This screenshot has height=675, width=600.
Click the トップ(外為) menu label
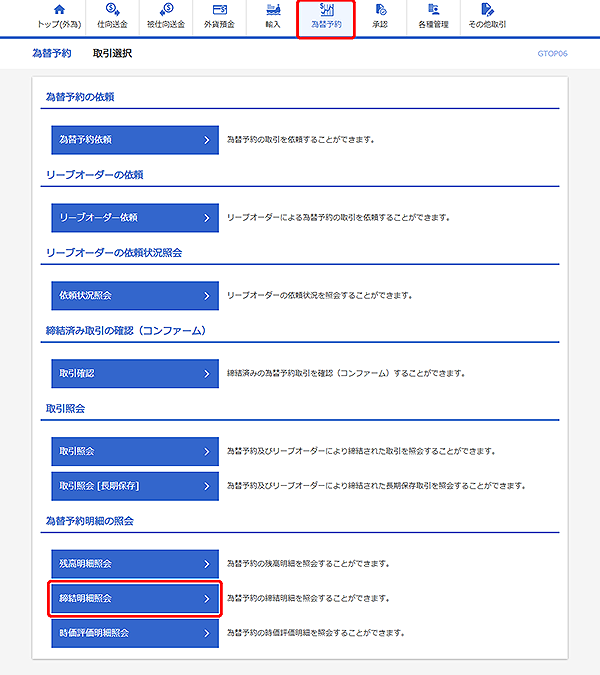pos(59,25)
